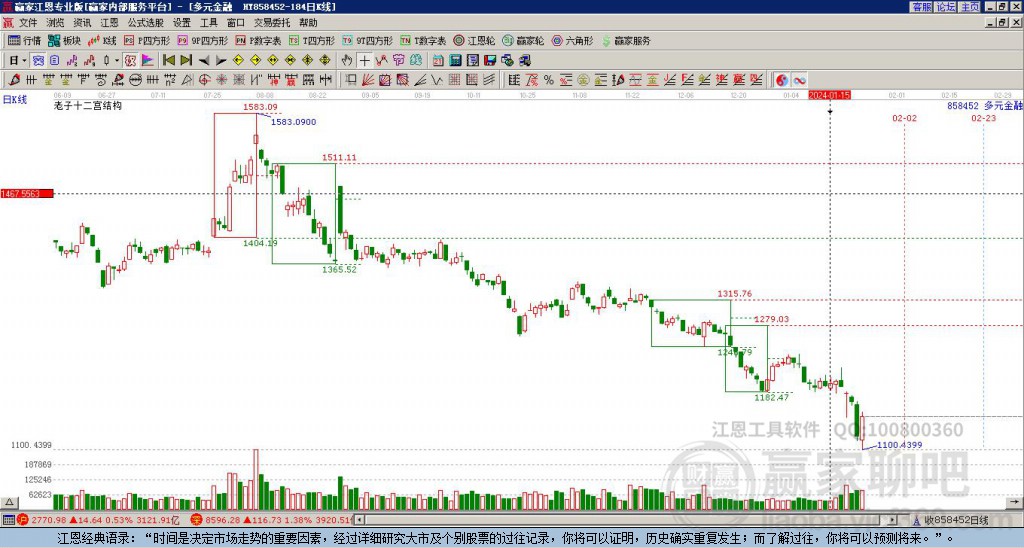Screen dimensions: 1024x548
Task: Click the 1100.4399 low price annotation
Action: click(899, 445)
